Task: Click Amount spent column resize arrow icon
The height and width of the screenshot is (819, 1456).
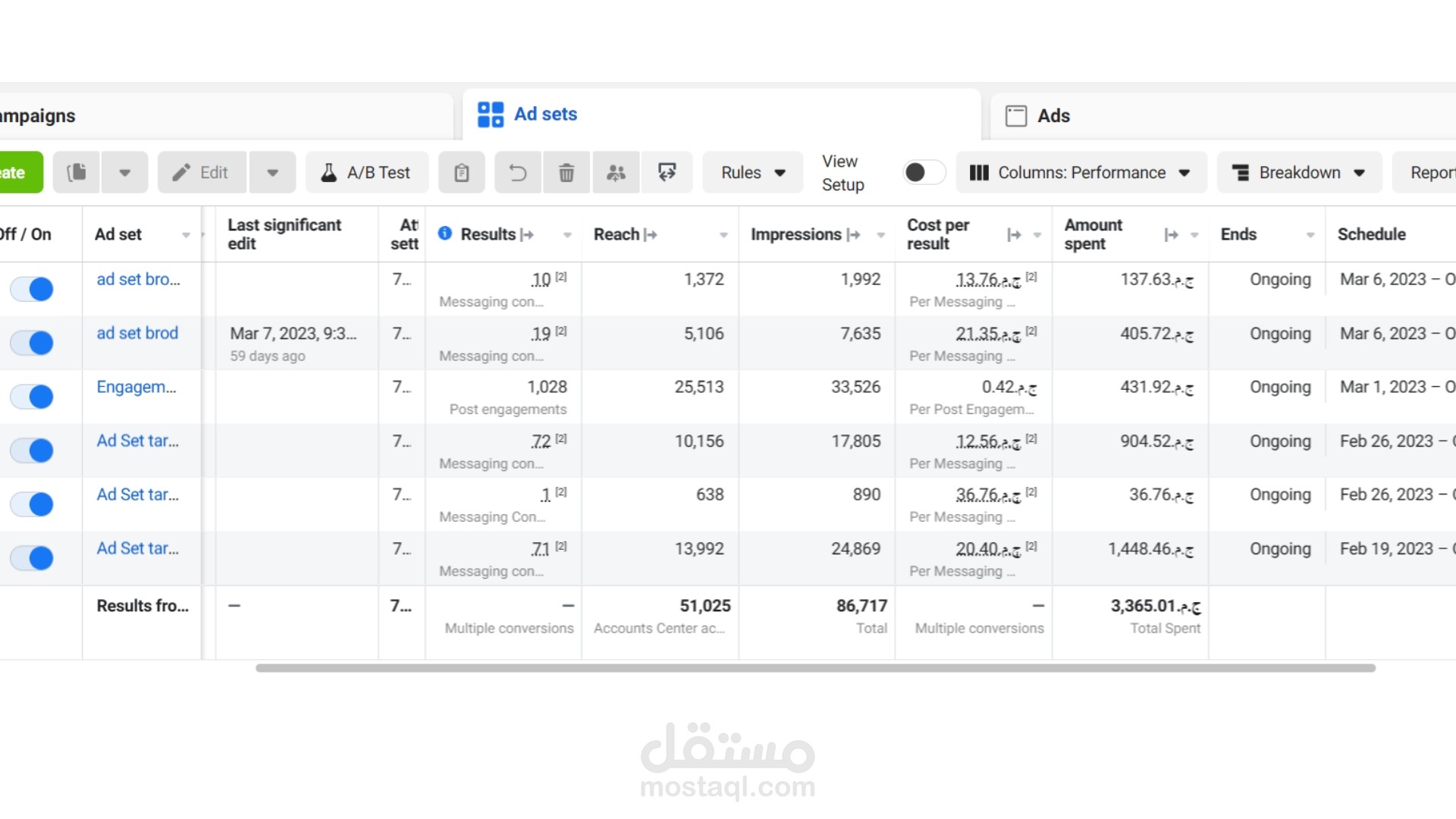Action: pyautogui.click(x=1172, y=235)
